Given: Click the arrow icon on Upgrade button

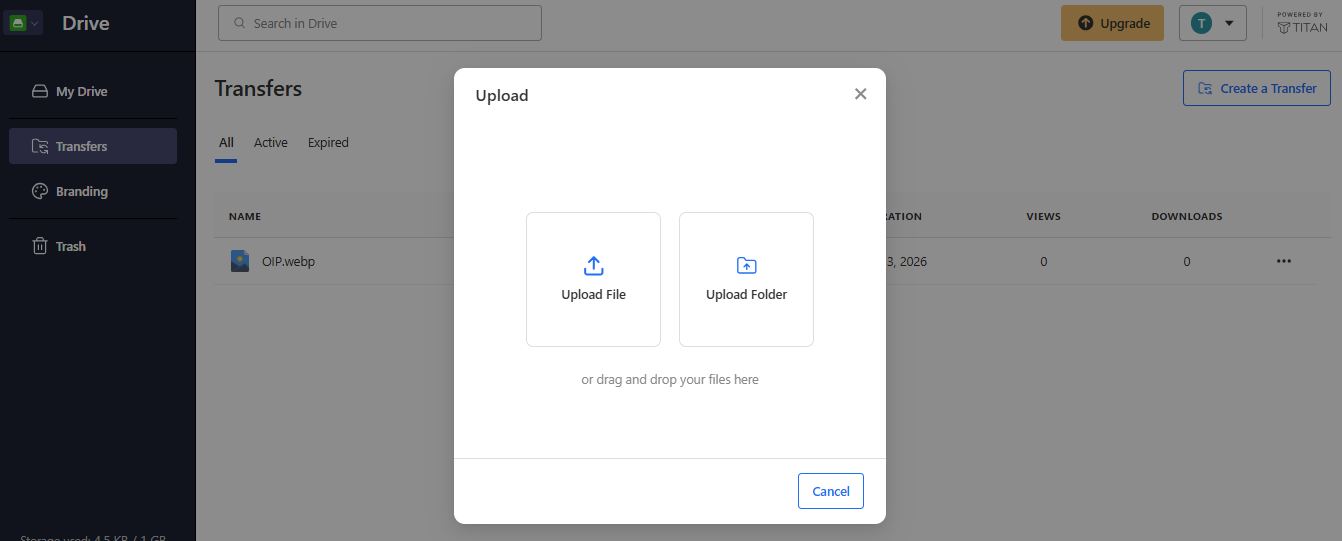Looking at the screenshot, I should (1086, 23).
